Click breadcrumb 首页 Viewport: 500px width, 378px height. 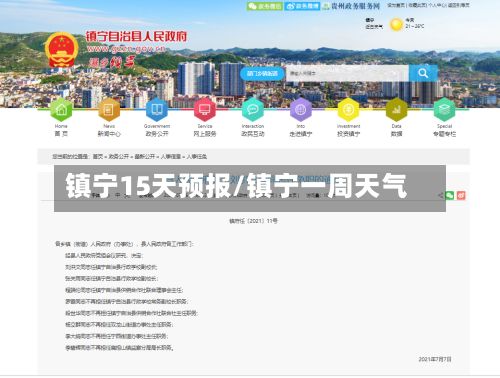(98, 156)
